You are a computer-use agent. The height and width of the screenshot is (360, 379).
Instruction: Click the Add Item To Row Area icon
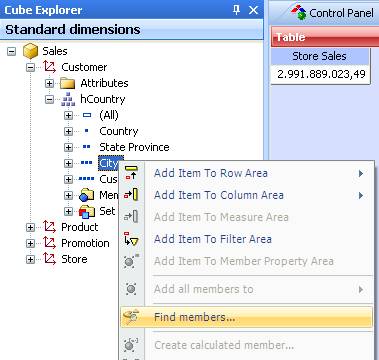(x=131, y=173)
